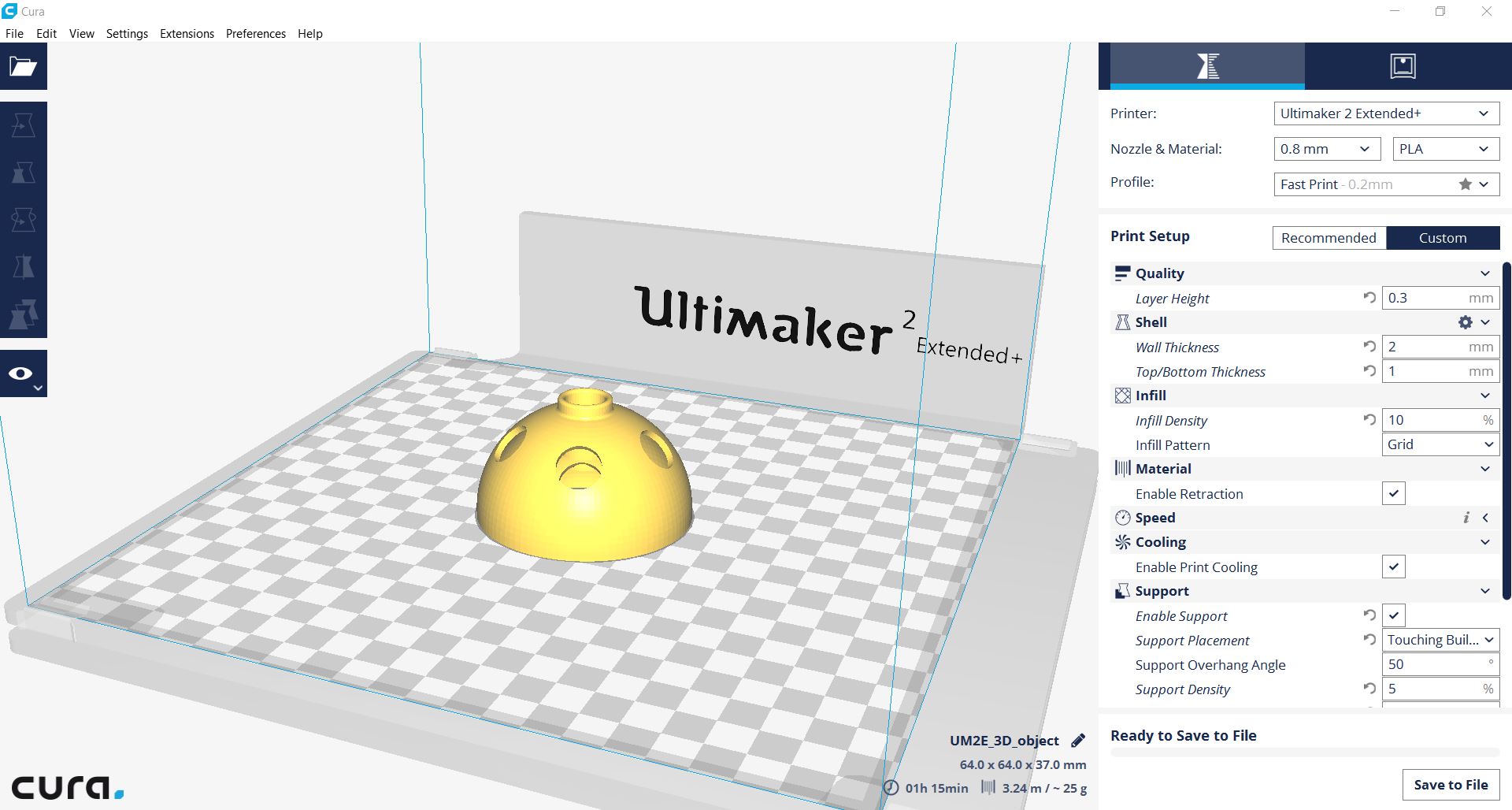Open file with the folder icon
The image size is (1512, 810).
point(23,66)
